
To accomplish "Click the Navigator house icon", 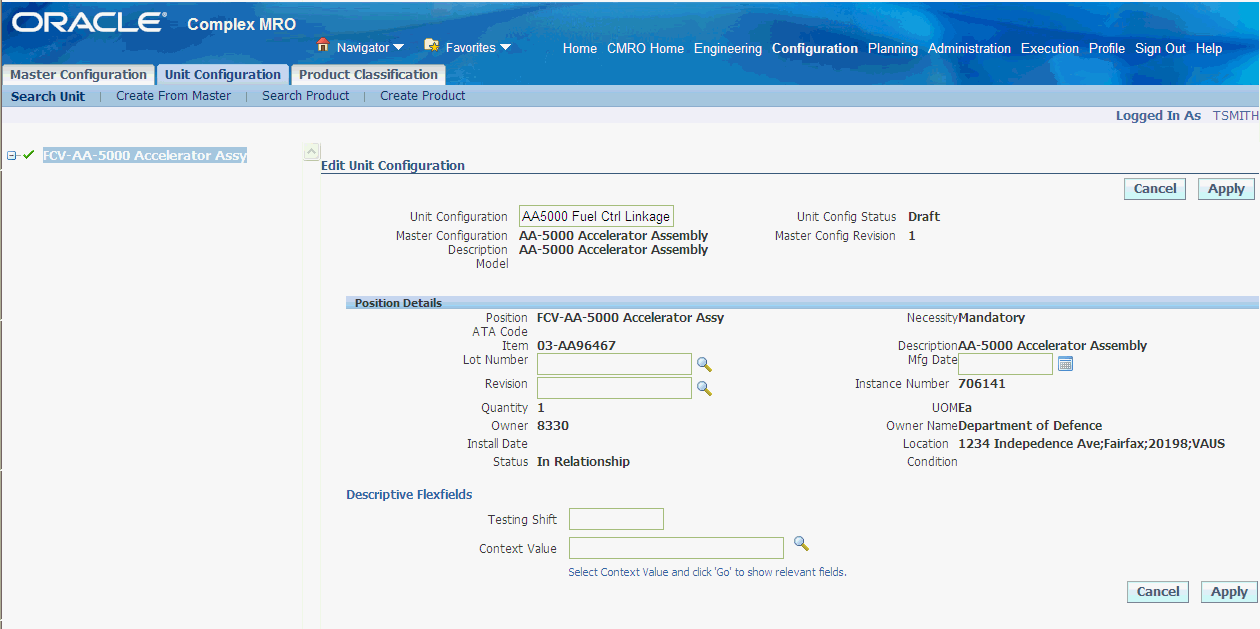I will point(323,45).
